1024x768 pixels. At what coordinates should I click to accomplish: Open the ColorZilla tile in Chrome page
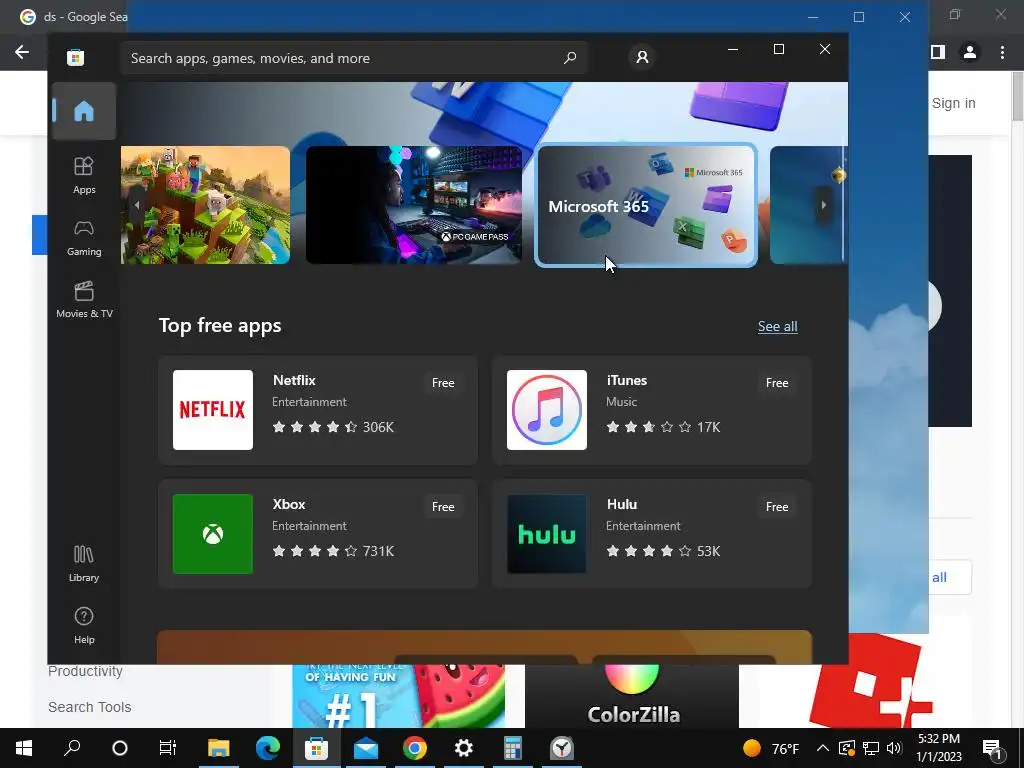tap(632, 696)
